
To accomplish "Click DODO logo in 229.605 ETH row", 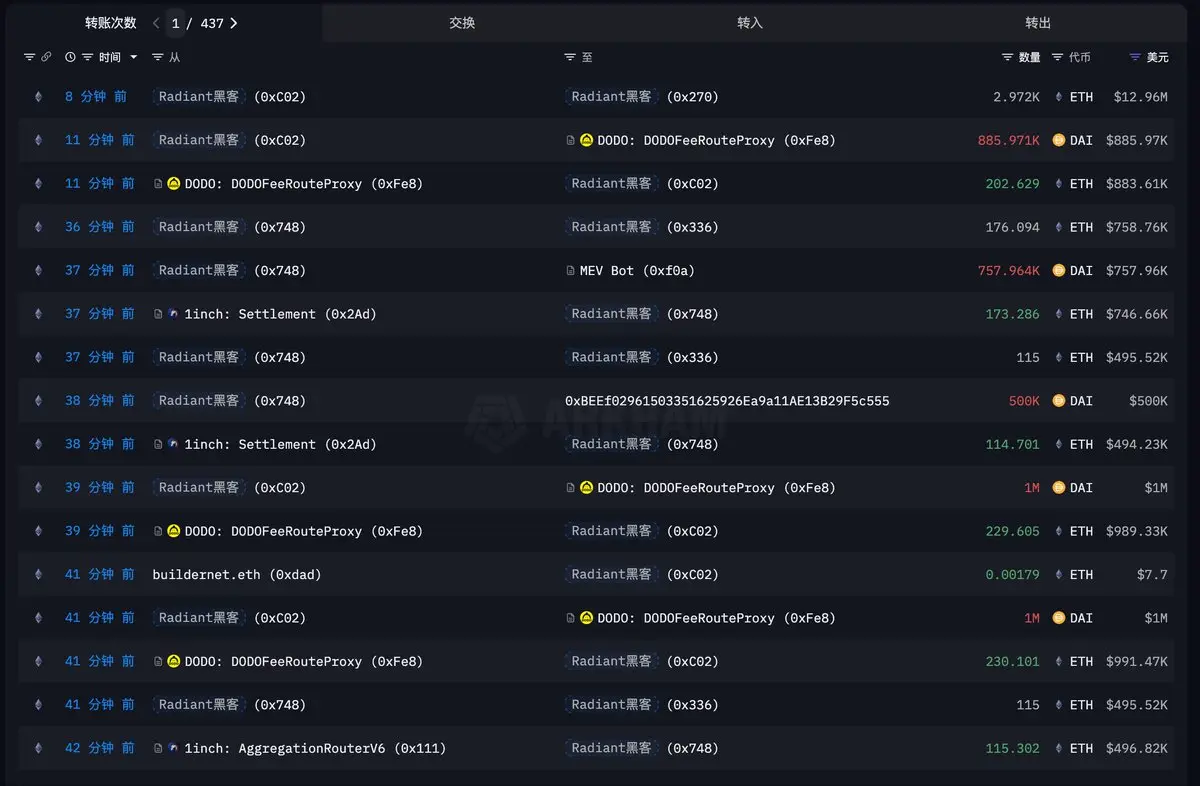I will click(174, 531).
